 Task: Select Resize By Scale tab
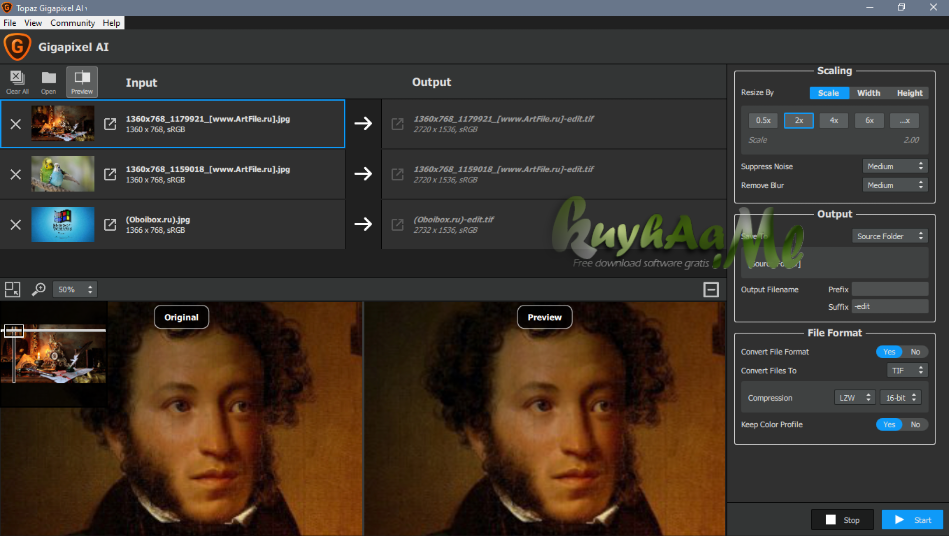pos(829,93)
